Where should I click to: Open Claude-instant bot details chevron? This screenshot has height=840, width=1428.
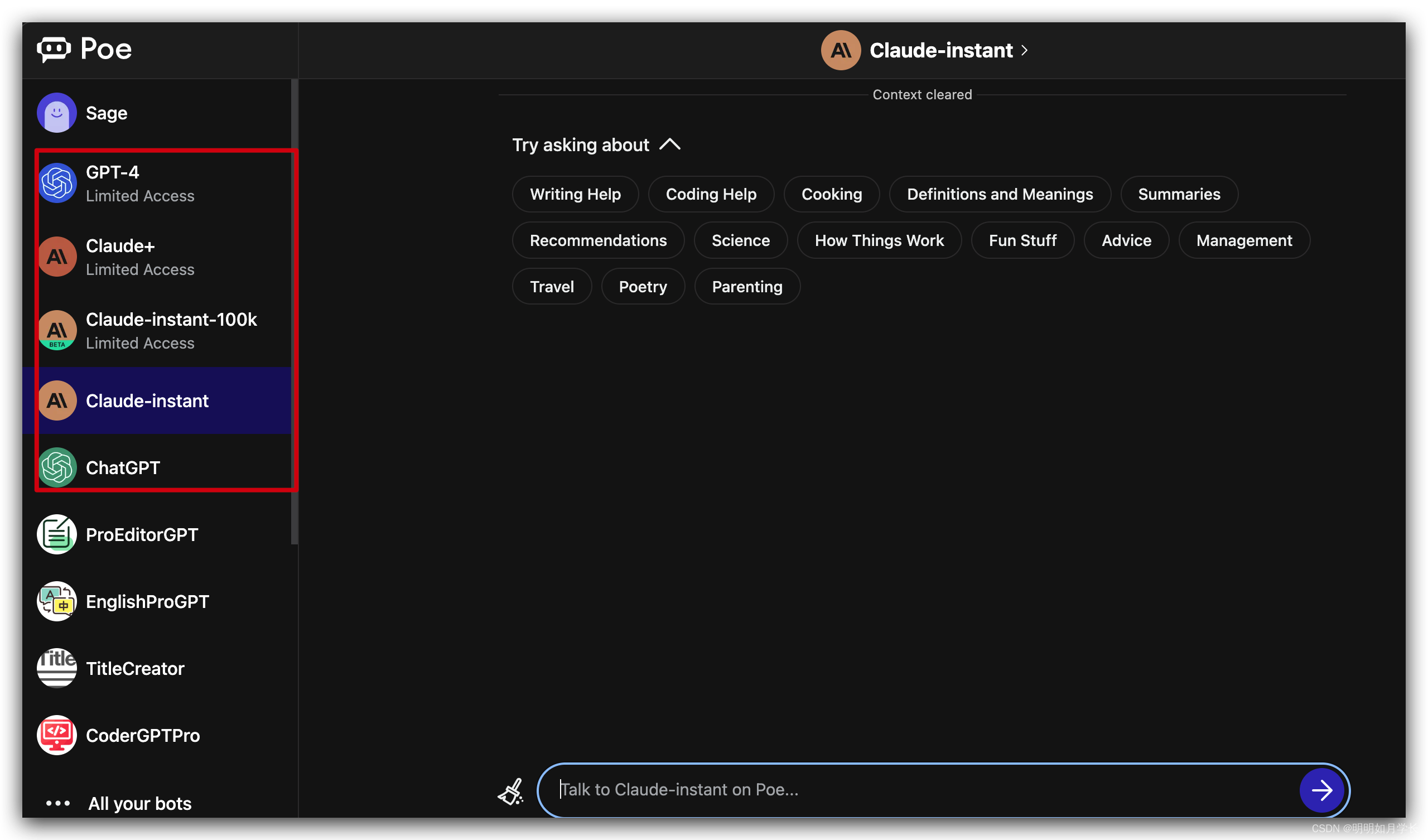(x=1025, y=50)
